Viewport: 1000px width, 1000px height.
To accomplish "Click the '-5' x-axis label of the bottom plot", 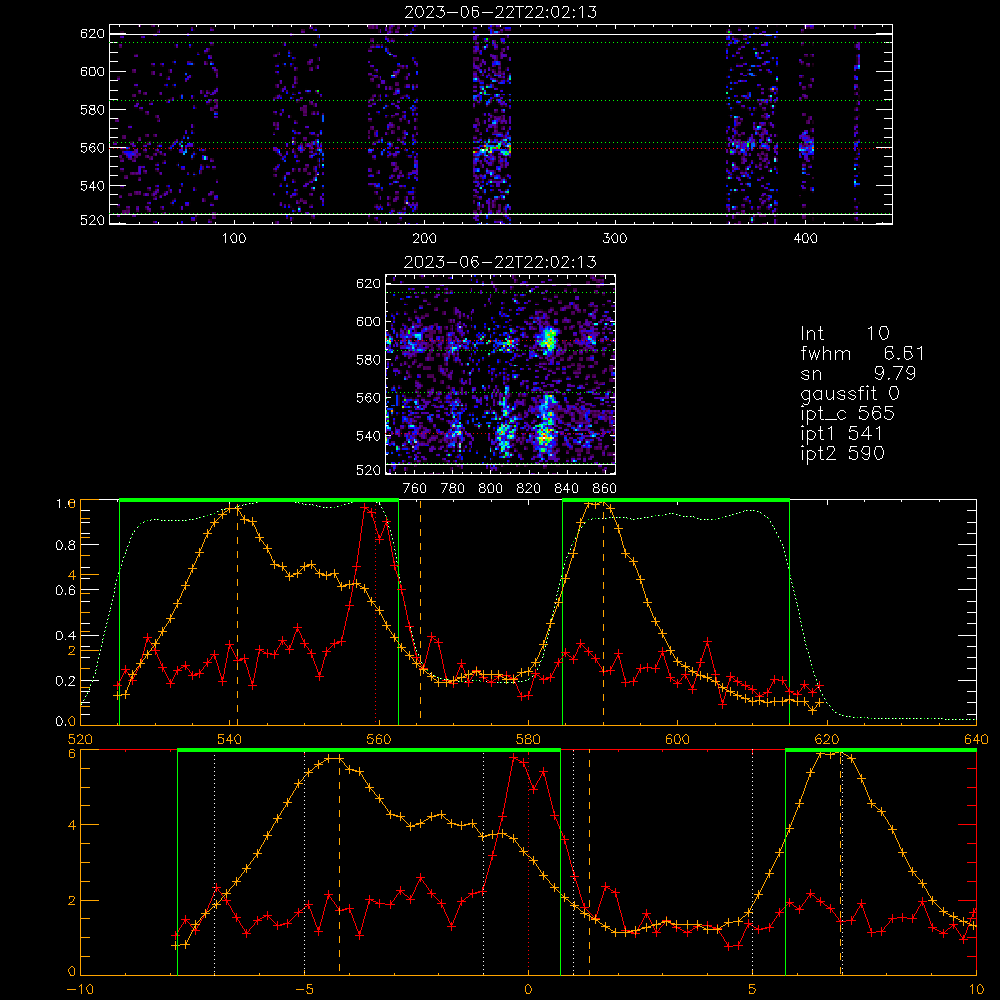I will (304, 989).
